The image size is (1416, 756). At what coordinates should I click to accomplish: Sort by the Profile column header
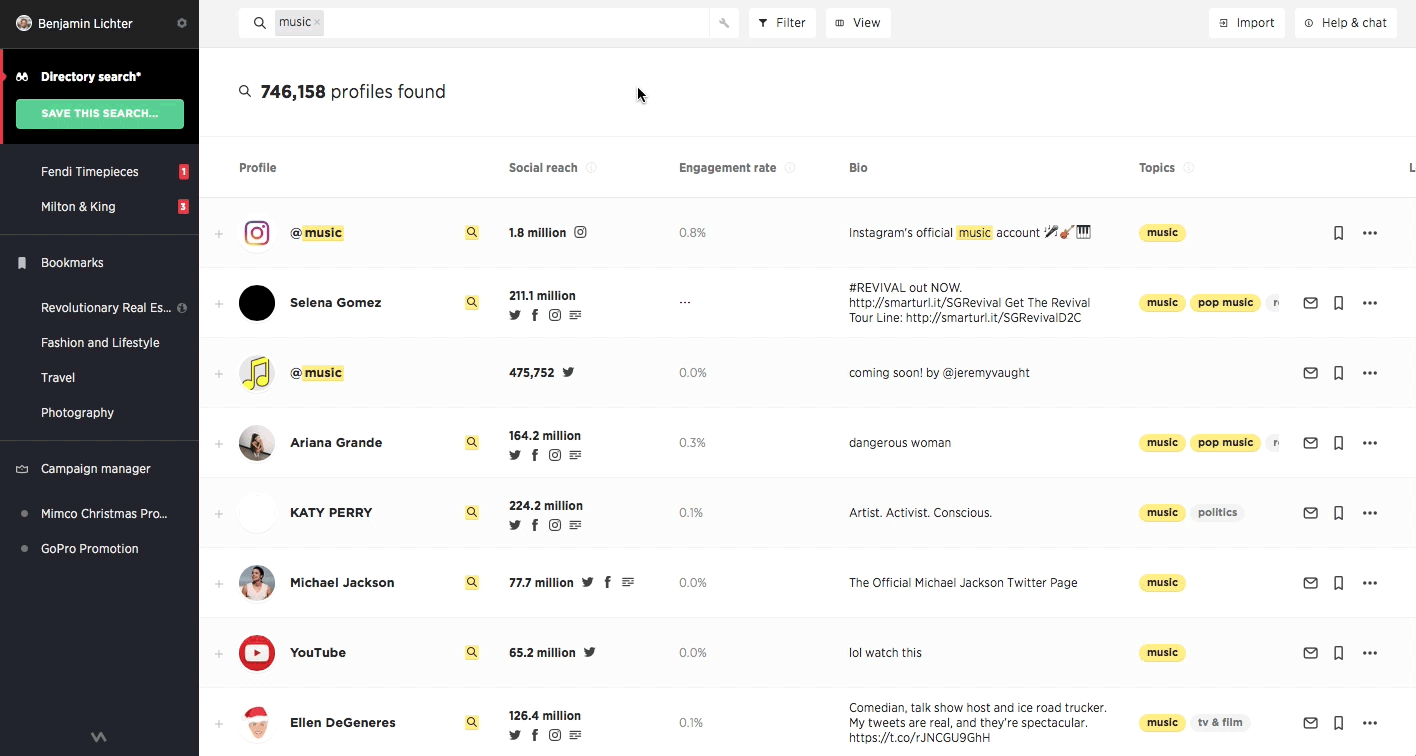(x=257, y=168)
